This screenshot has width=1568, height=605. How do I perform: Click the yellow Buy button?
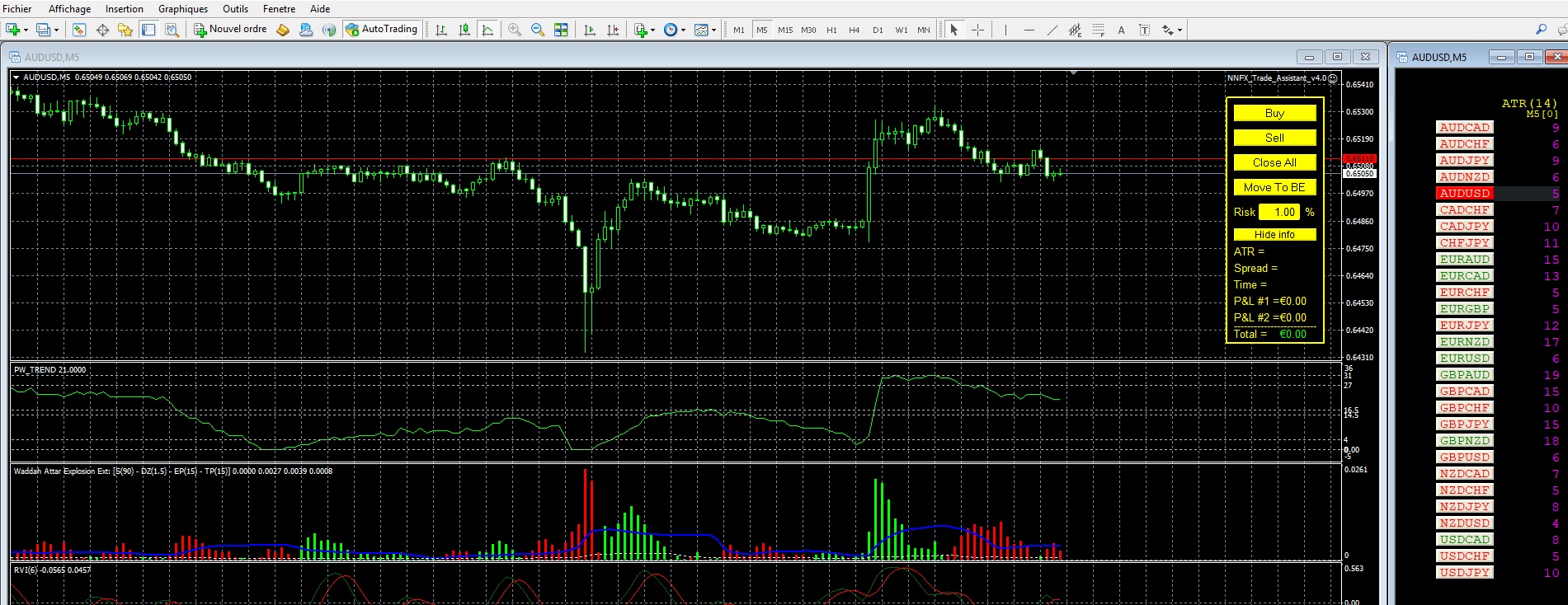[1274, 113]
